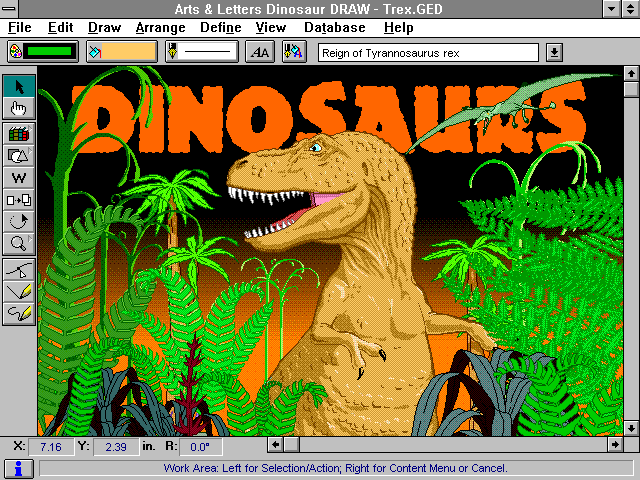Select the edit points tool
The image size is (640, 480).
point(19,270)
